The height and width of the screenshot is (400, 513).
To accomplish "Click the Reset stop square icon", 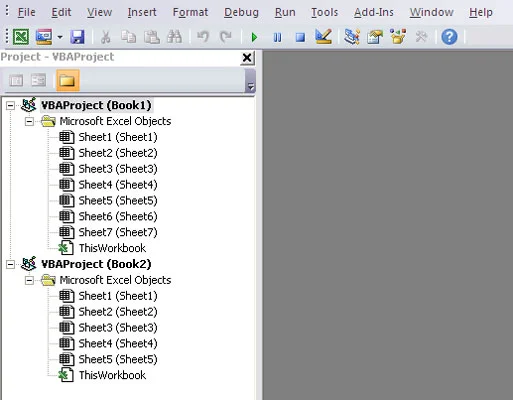I will (x=300, y=37).
